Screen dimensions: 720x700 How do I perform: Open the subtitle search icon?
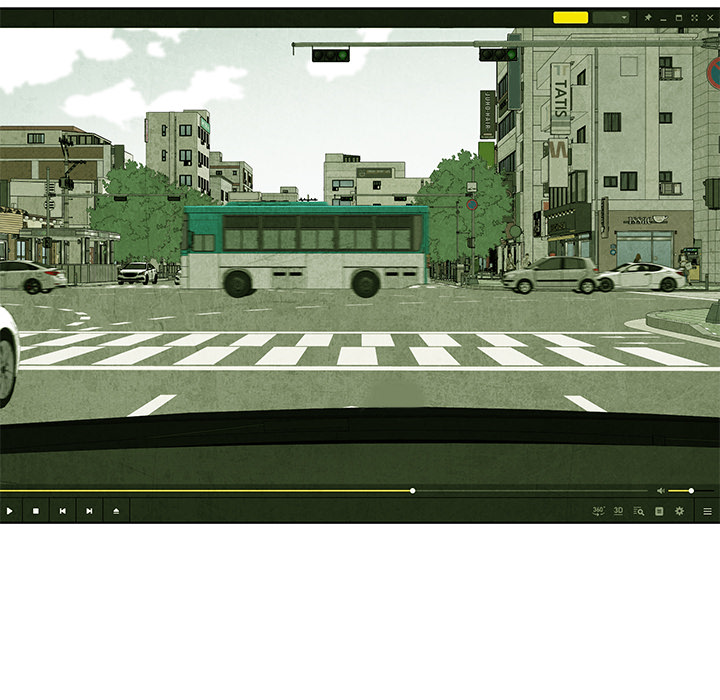coord(639,511)
